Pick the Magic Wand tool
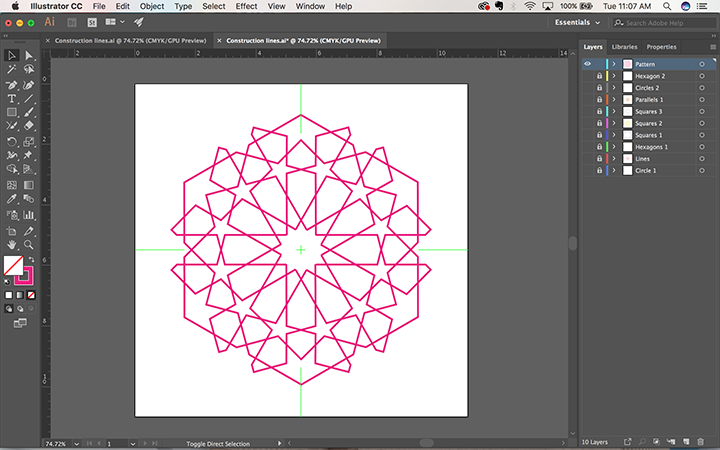 [x=11, y=69]
